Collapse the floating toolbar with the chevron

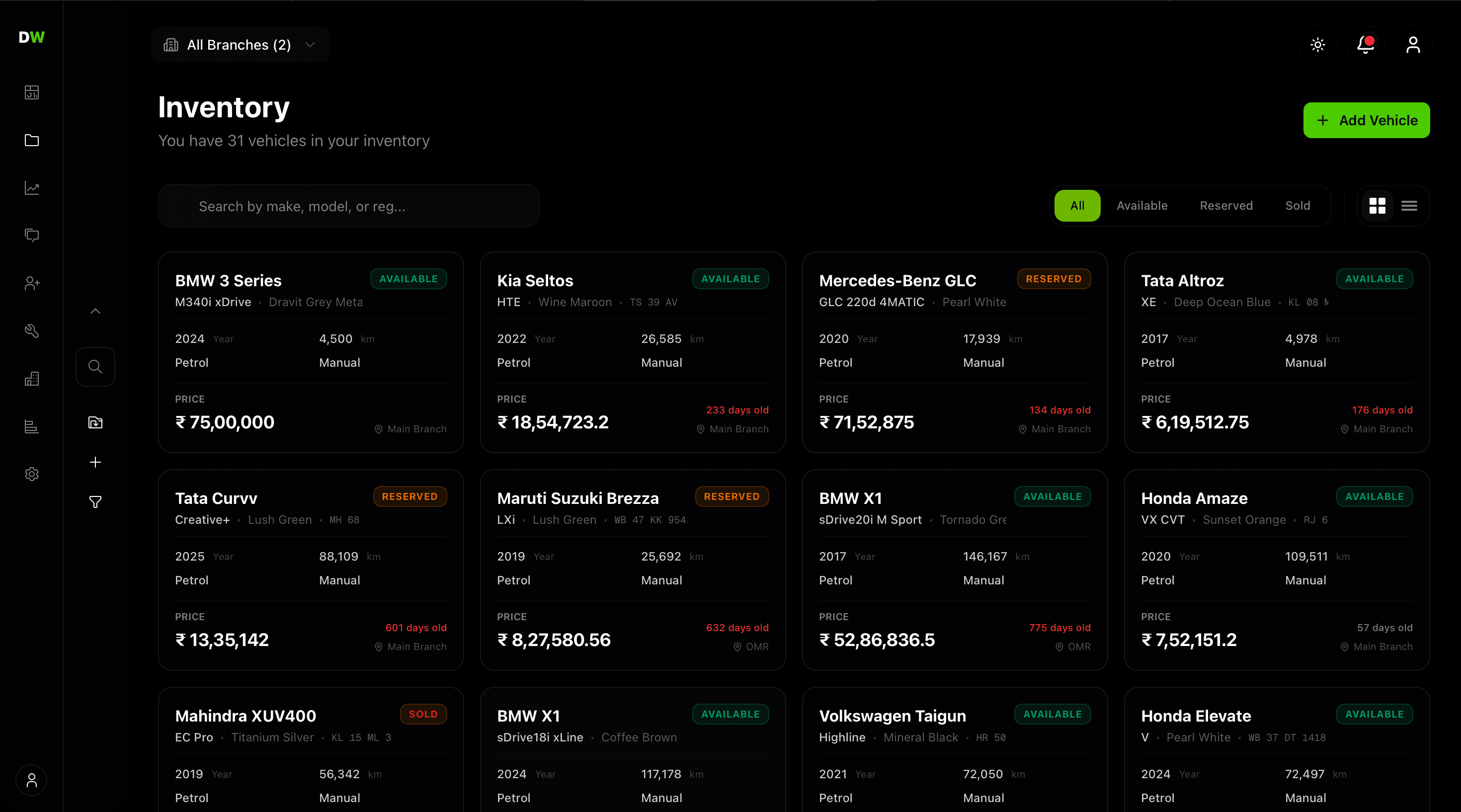95,310
